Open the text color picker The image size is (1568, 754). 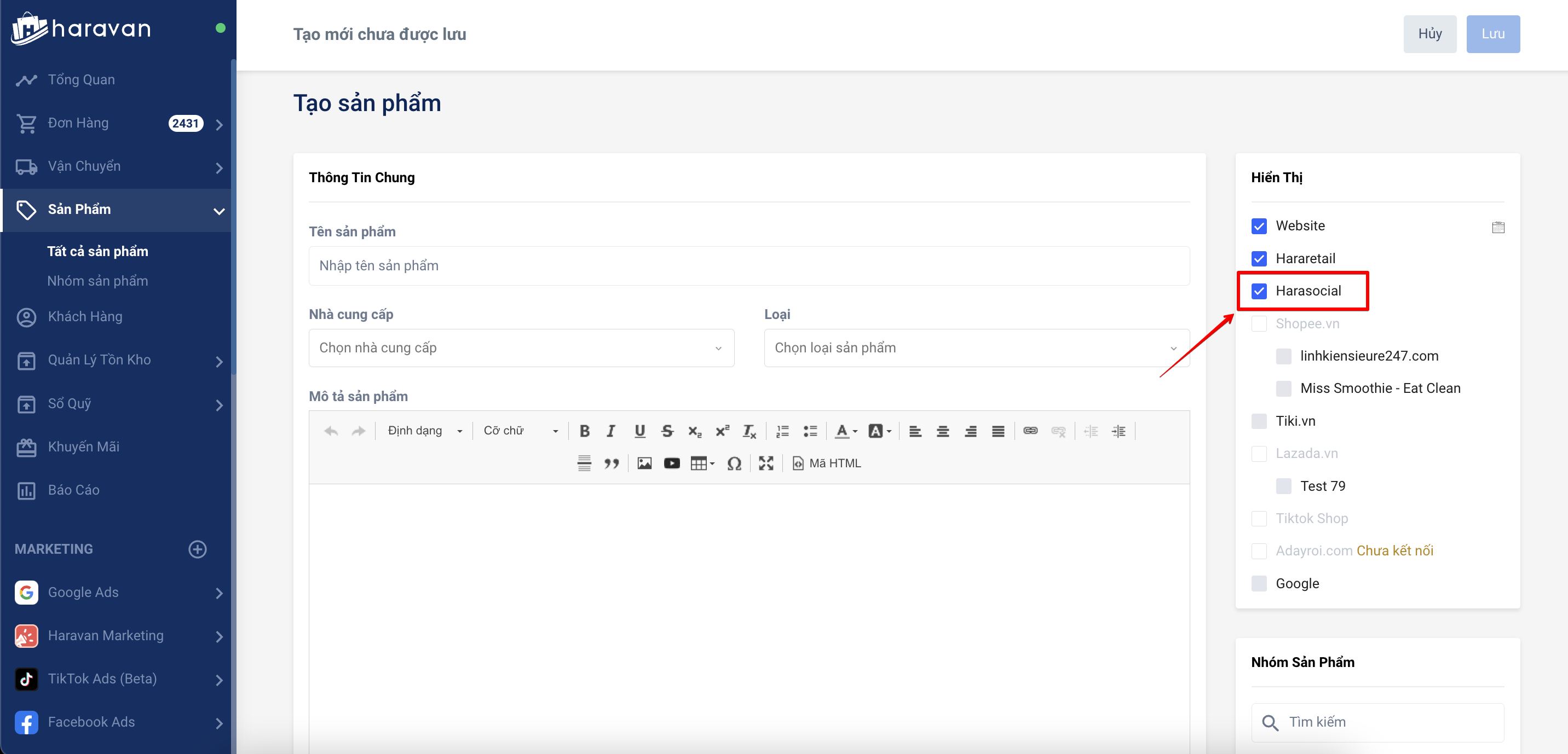[x=845, y=431]
